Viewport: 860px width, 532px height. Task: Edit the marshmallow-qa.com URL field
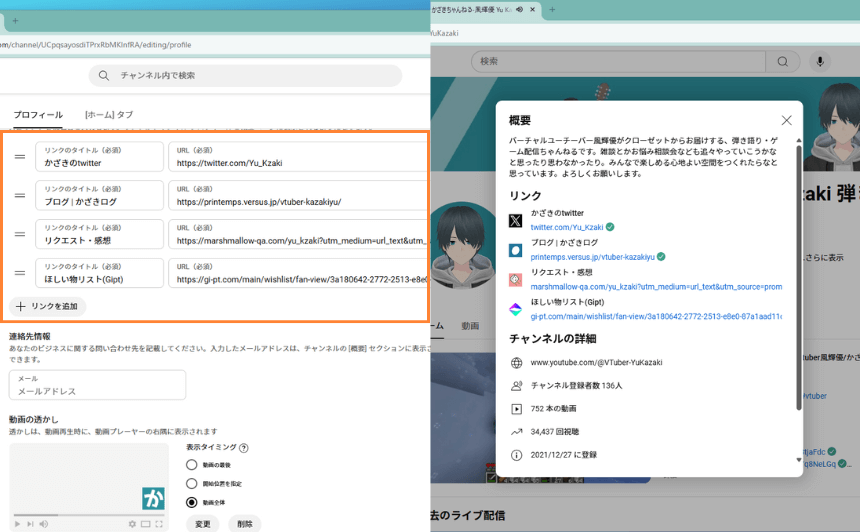[x=298, y=234]
